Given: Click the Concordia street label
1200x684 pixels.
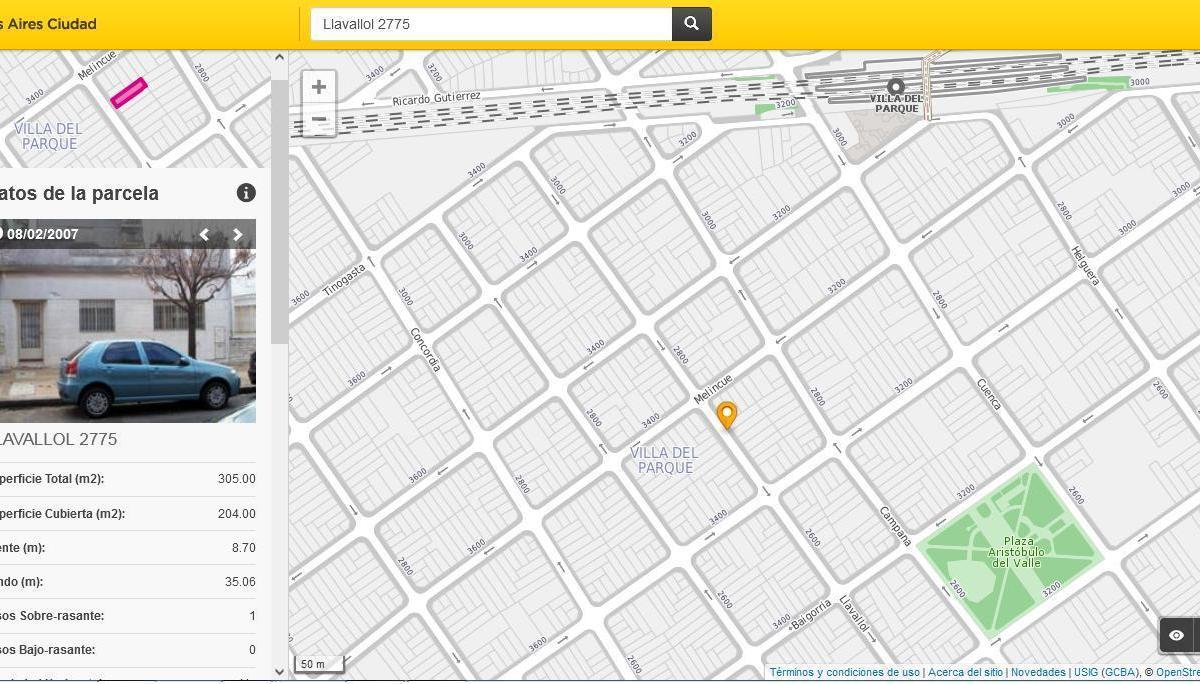Looking at the screenshot, I should coord(426,349).
